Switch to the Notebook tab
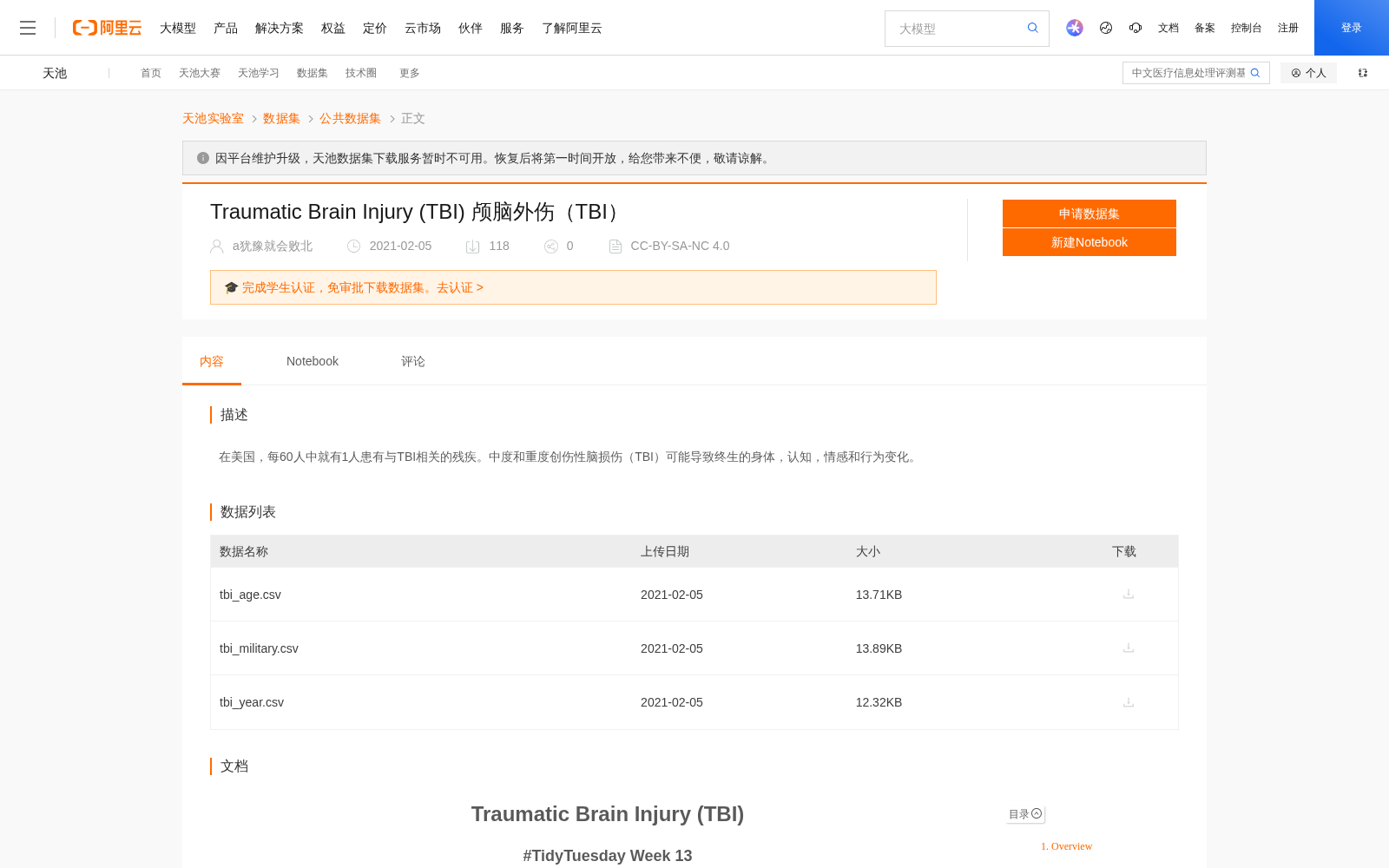The width and height of the screenshot is (1389, 868). coord(313,361)
